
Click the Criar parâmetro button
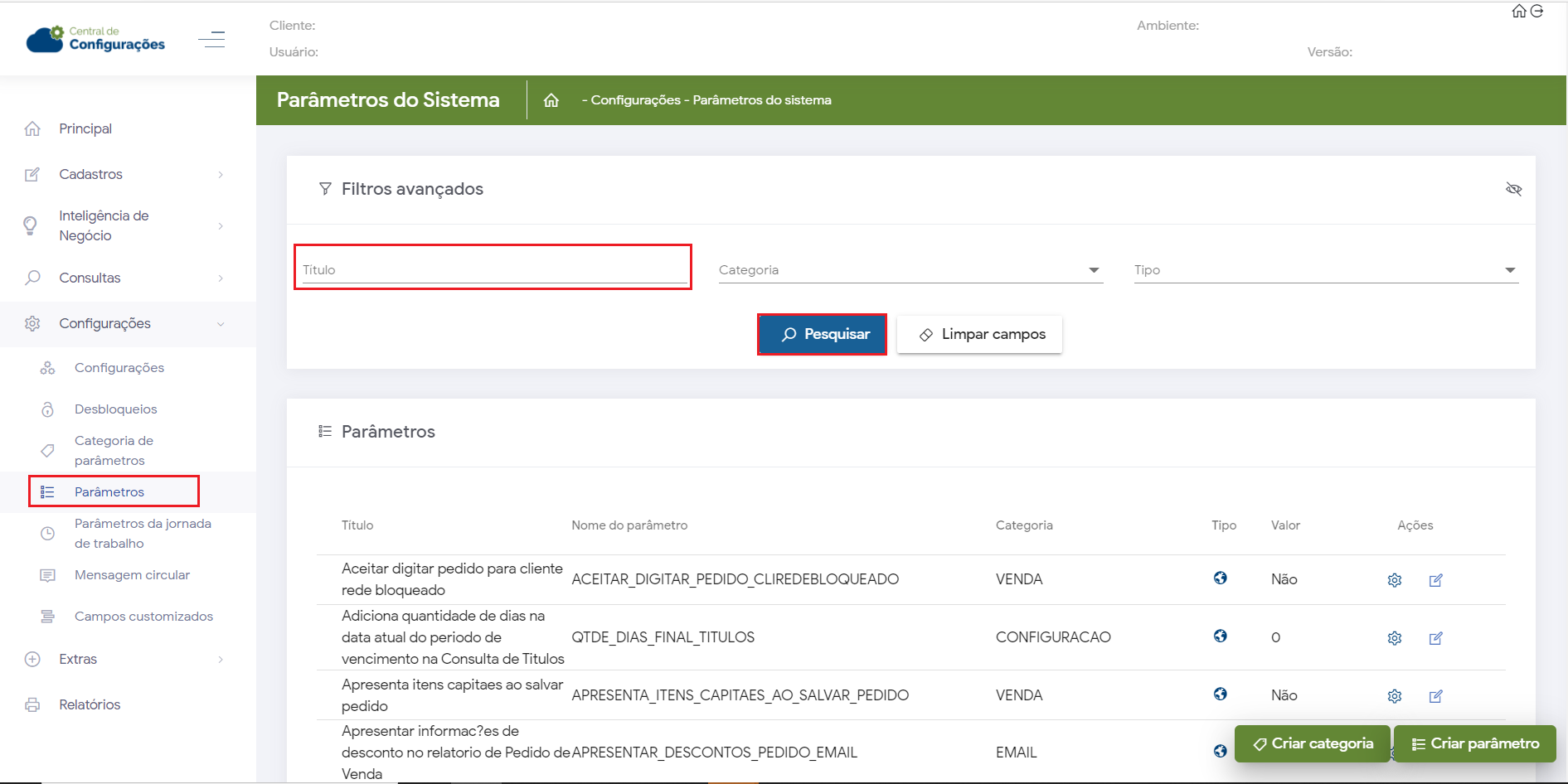tap(1474, 744)
